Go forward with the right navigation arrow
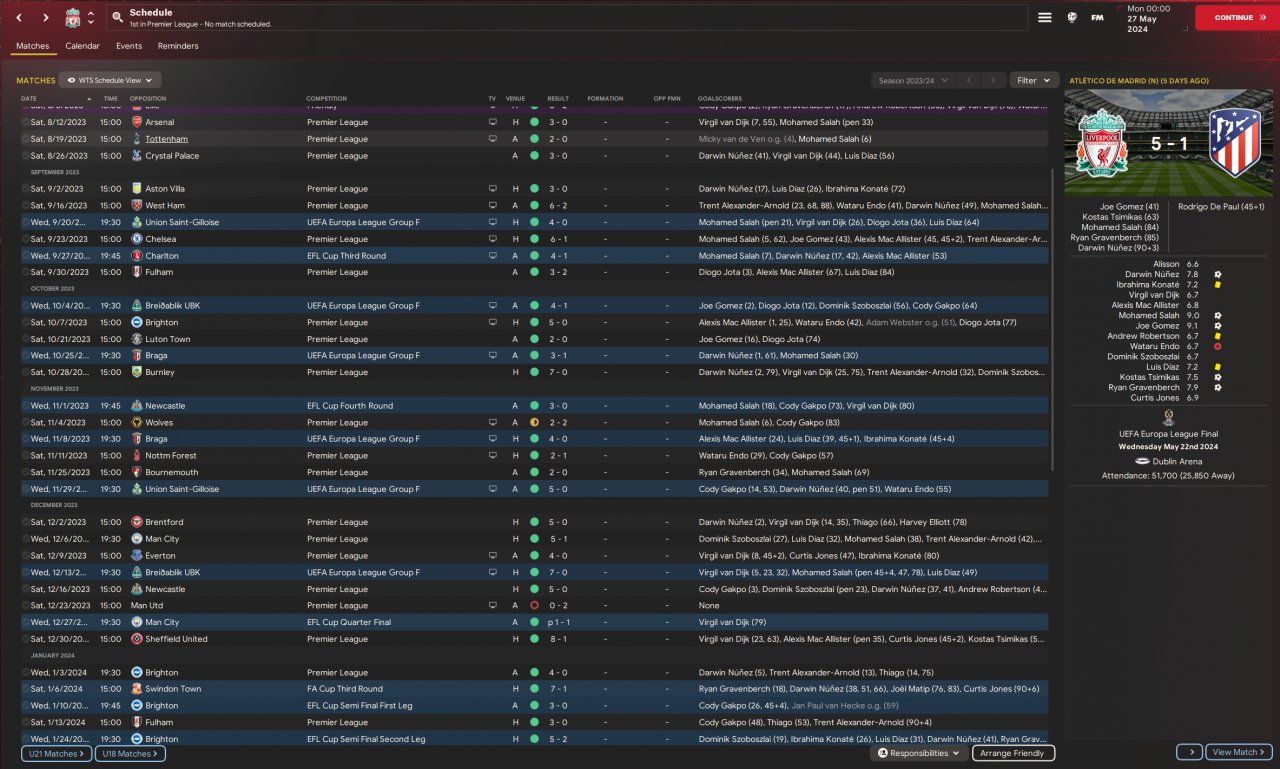Viewport: 1280px width, 769px height. coord(46,18)
